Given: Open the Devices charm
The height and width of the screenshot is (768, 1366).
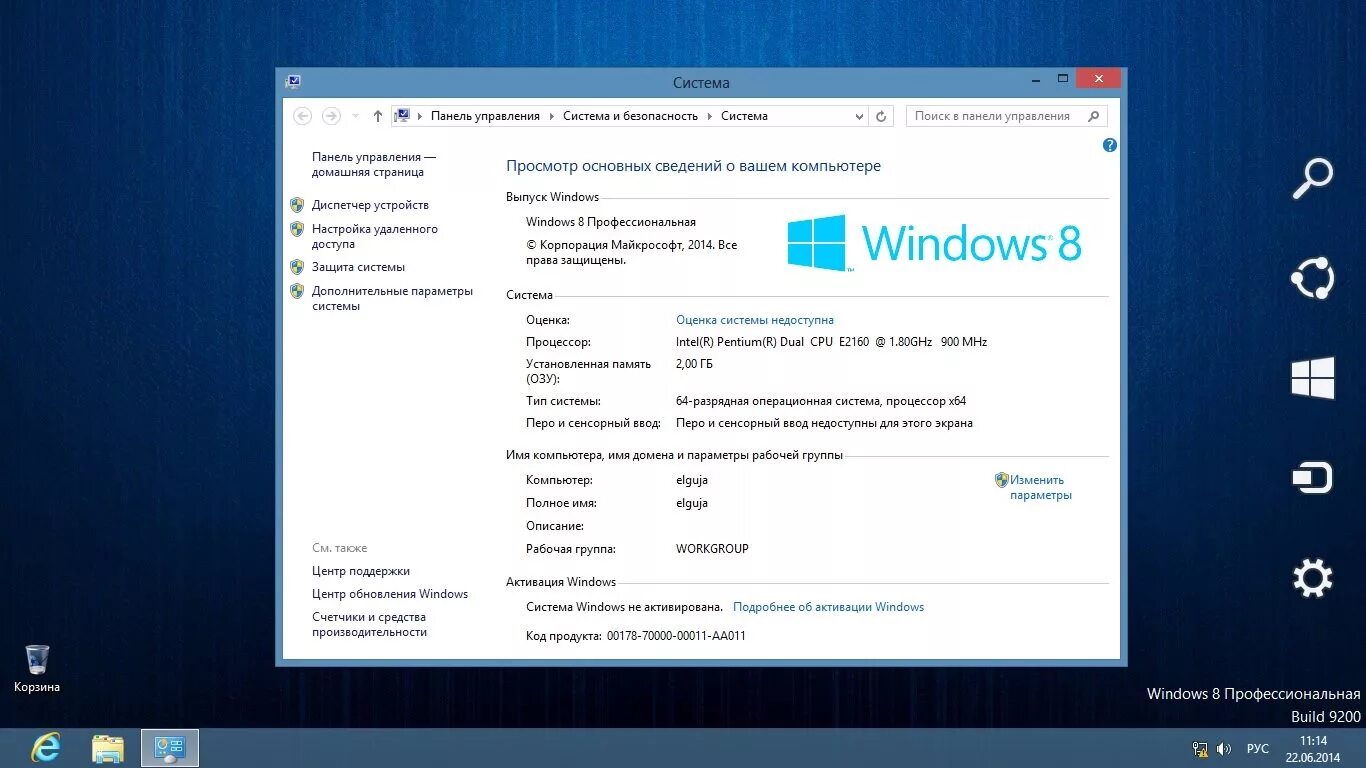Looking at the screenshot, I should [1312, 477].
